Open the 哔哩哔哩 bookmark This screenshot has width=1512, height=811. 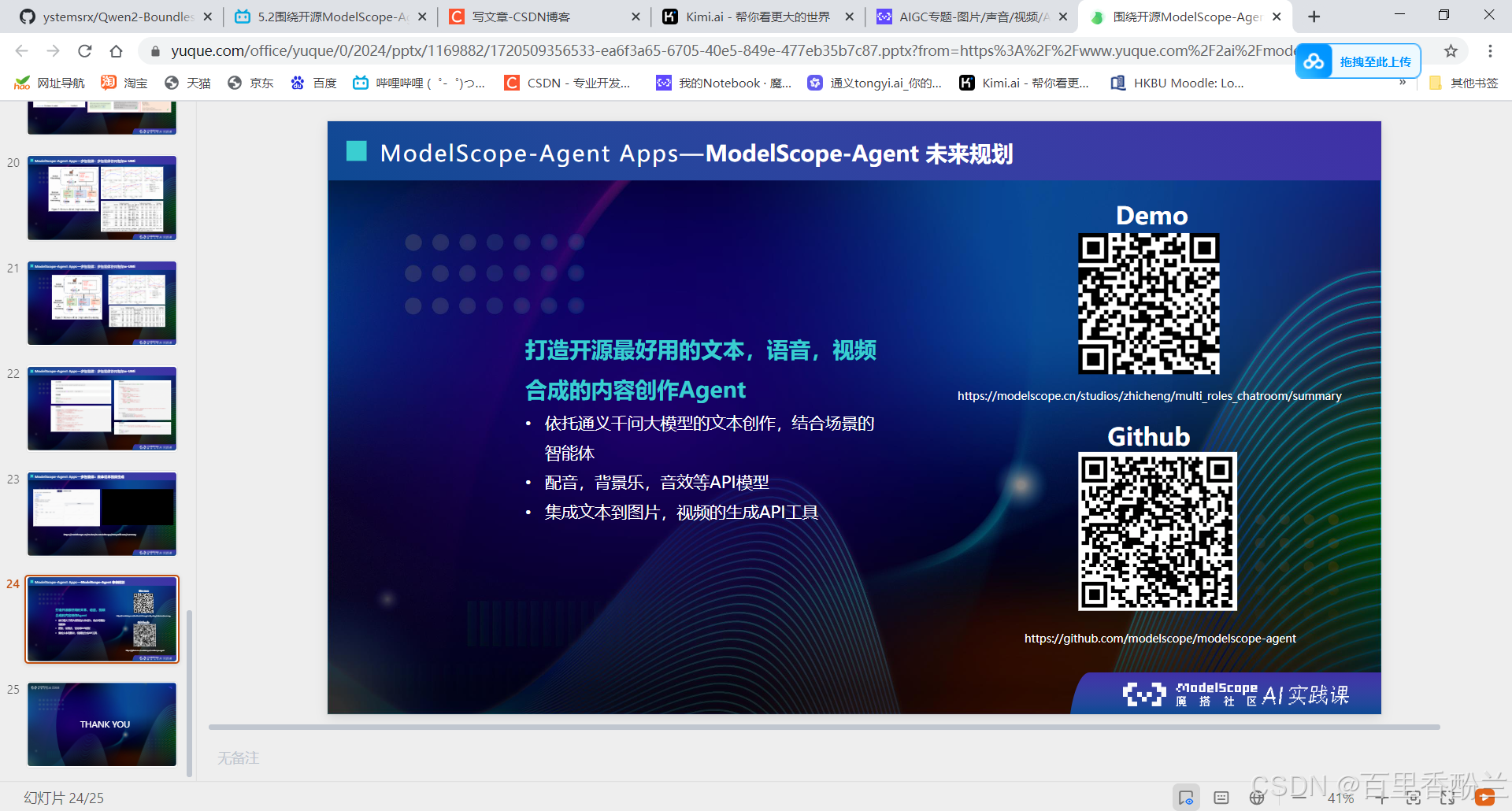point(419,83)
